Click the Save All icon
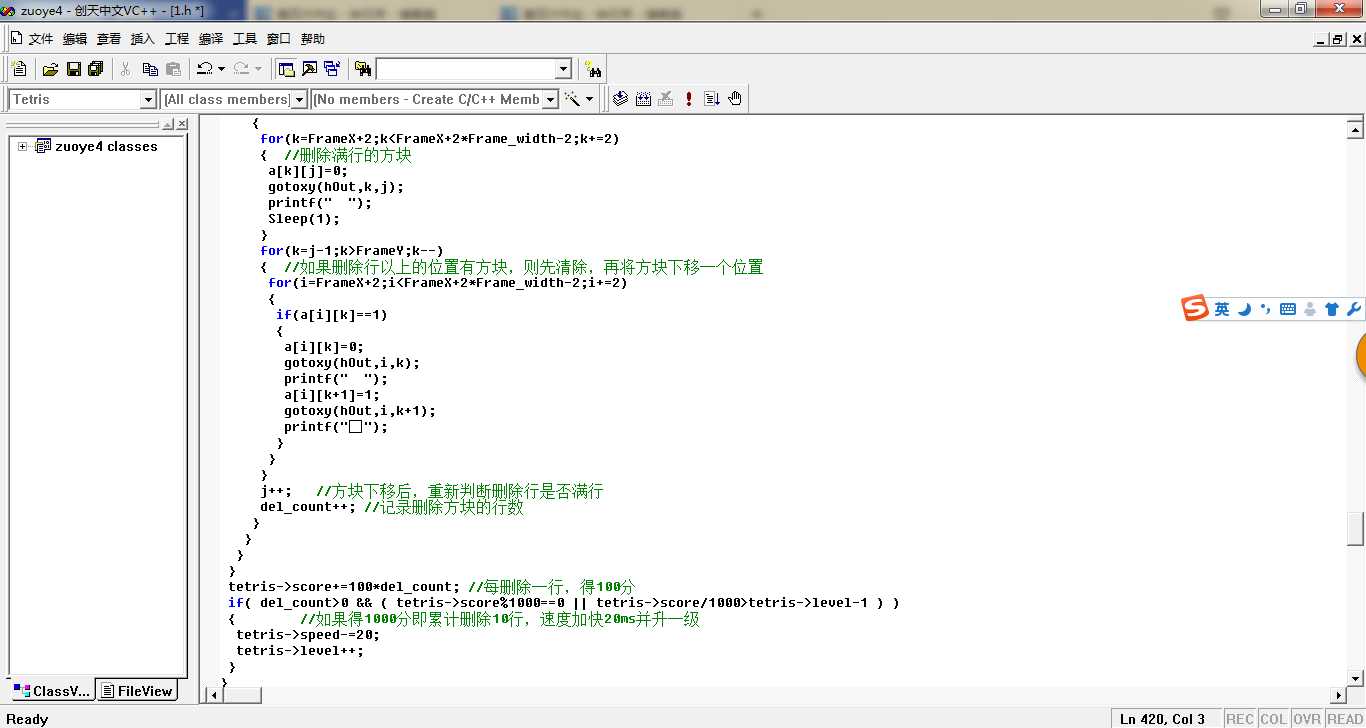 coord(96,69)
